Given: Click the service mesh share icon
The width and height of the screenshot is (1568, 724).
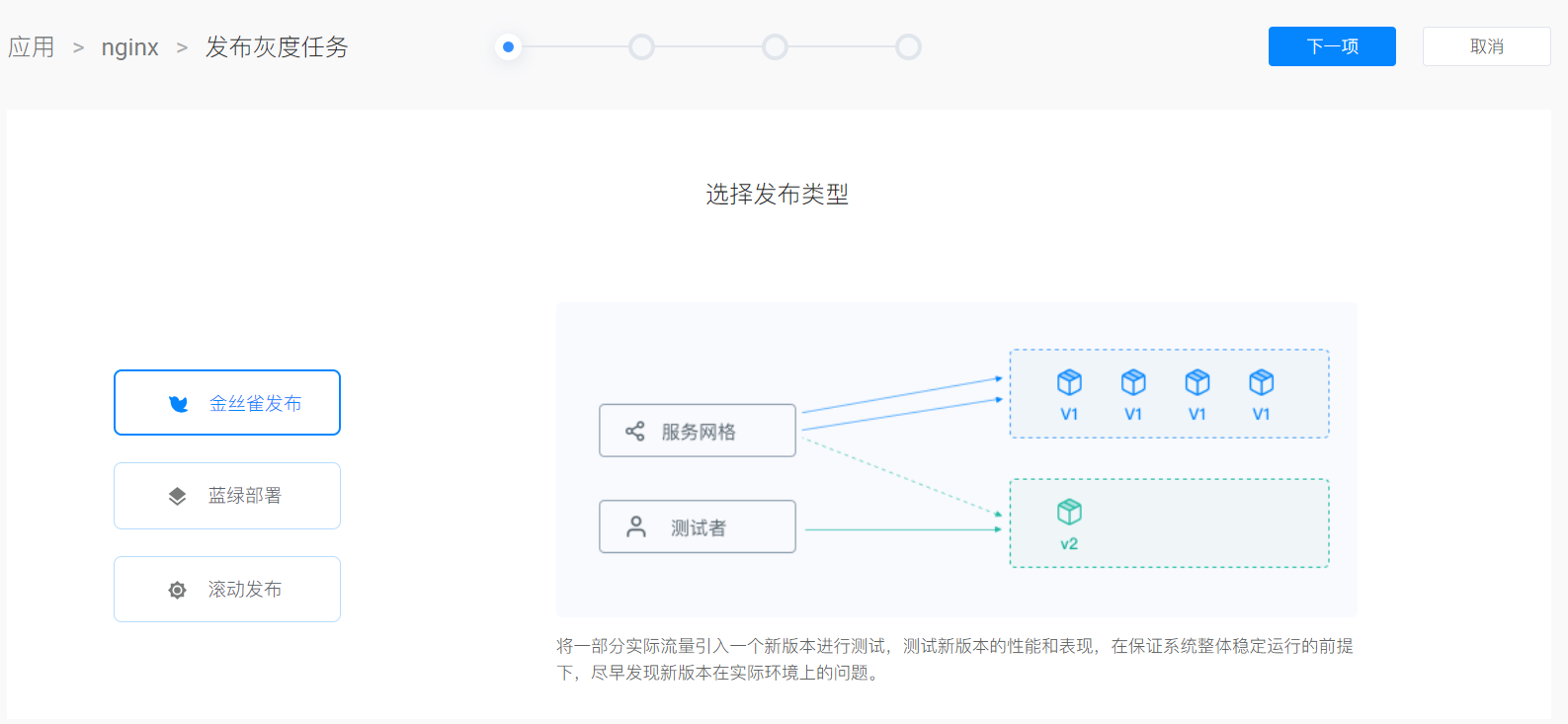Looking at the screenshot, I should (x=635, y=432).
